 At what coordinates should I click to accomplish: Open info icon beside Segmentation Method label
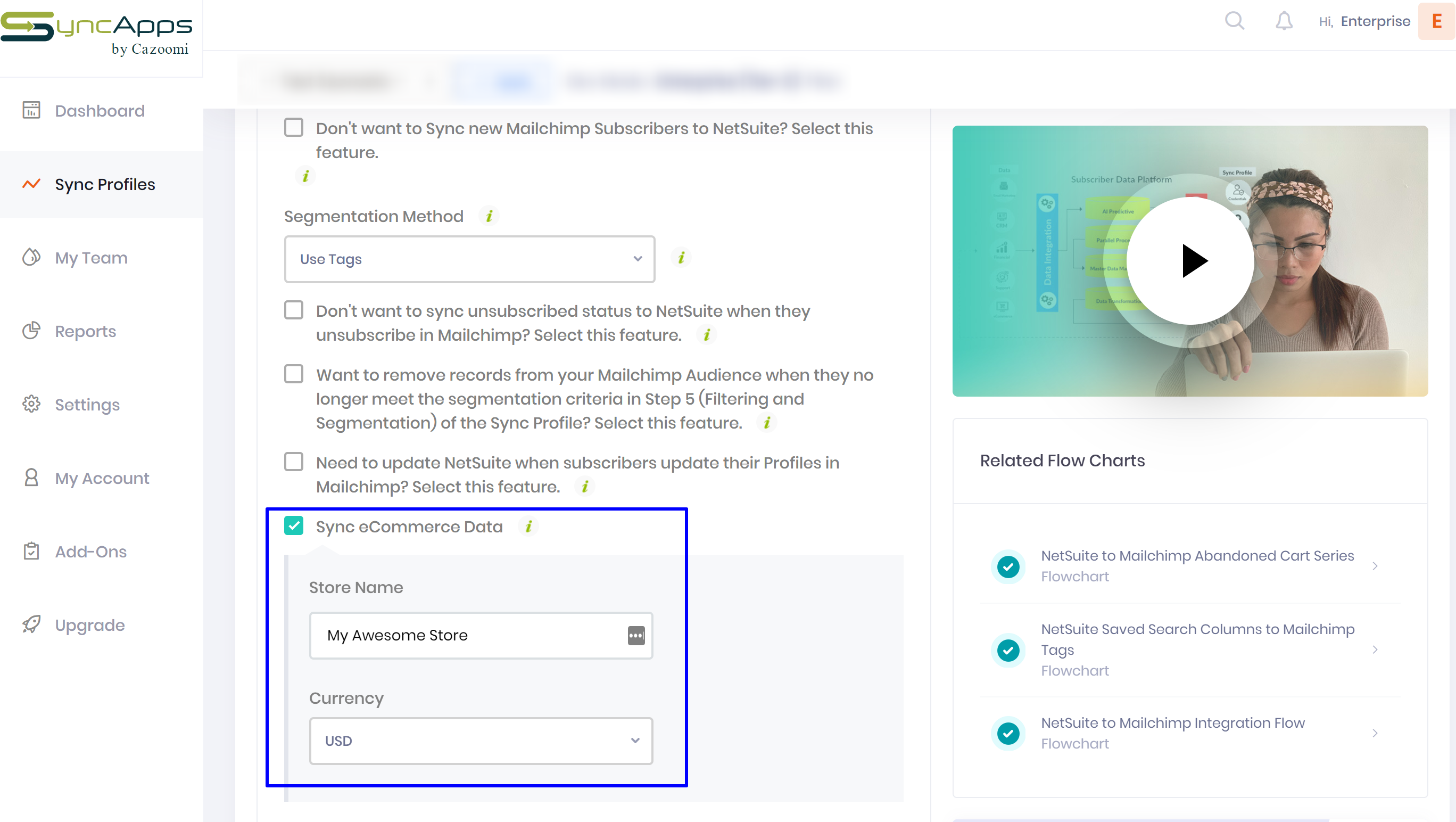point(489,216)
